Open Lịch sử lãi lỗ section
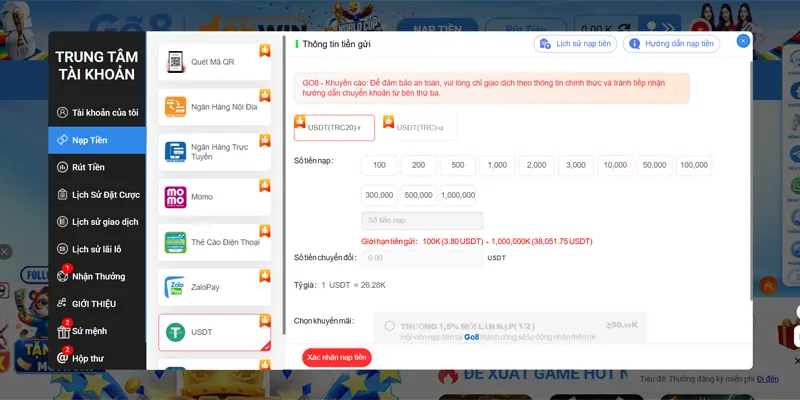Image resolution: width=800 pixels, height=400 pixels. coord(97,249)
